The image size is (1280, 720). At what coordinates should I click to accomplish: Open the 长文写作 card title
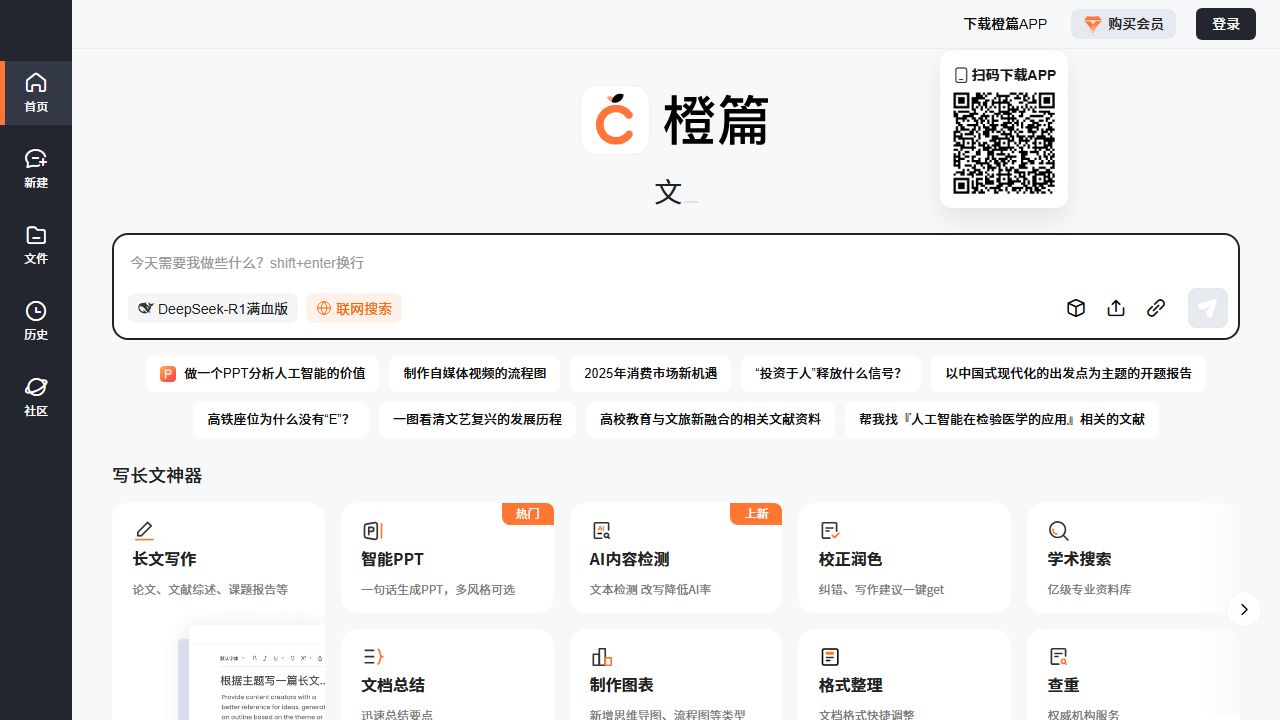point(164,559)
